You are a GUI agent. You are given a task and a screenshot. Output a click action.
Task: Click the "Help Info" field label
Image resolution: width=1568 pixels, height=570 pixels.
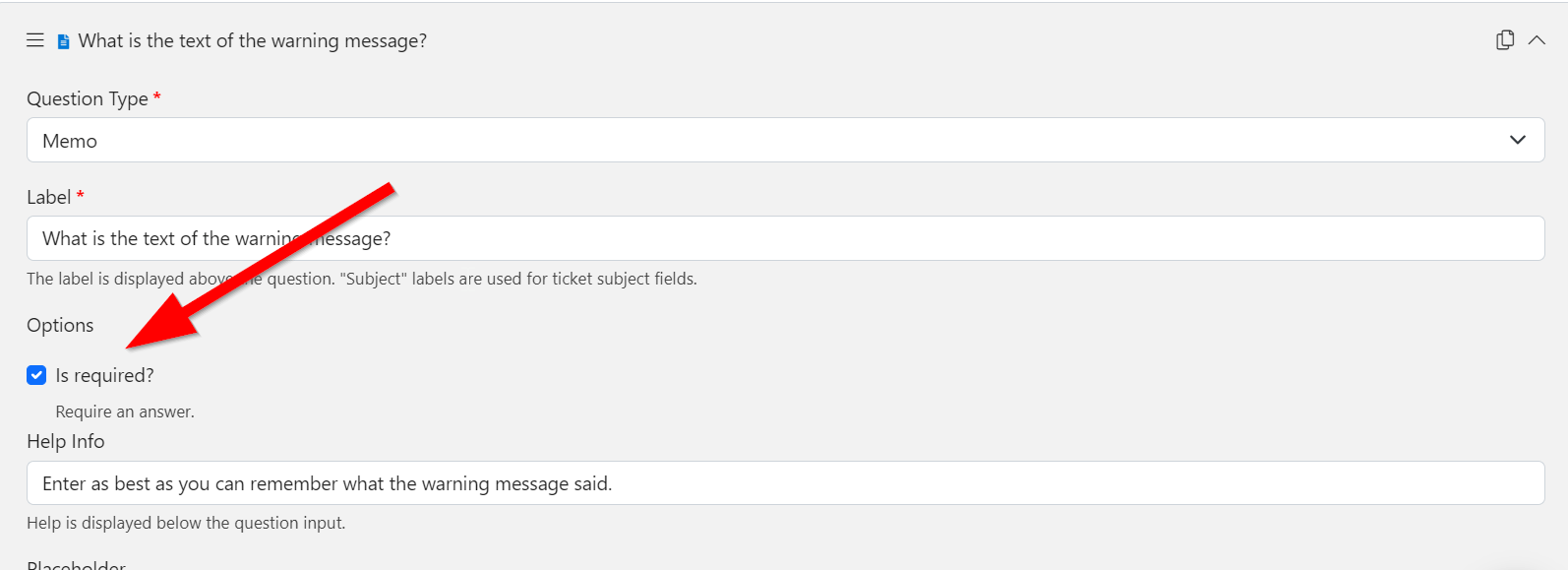tap(65, 441)
